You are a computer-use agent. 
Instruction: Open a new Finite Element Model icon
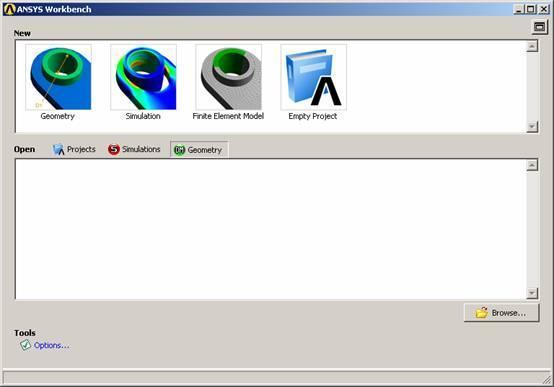click(x=229, y=77)
